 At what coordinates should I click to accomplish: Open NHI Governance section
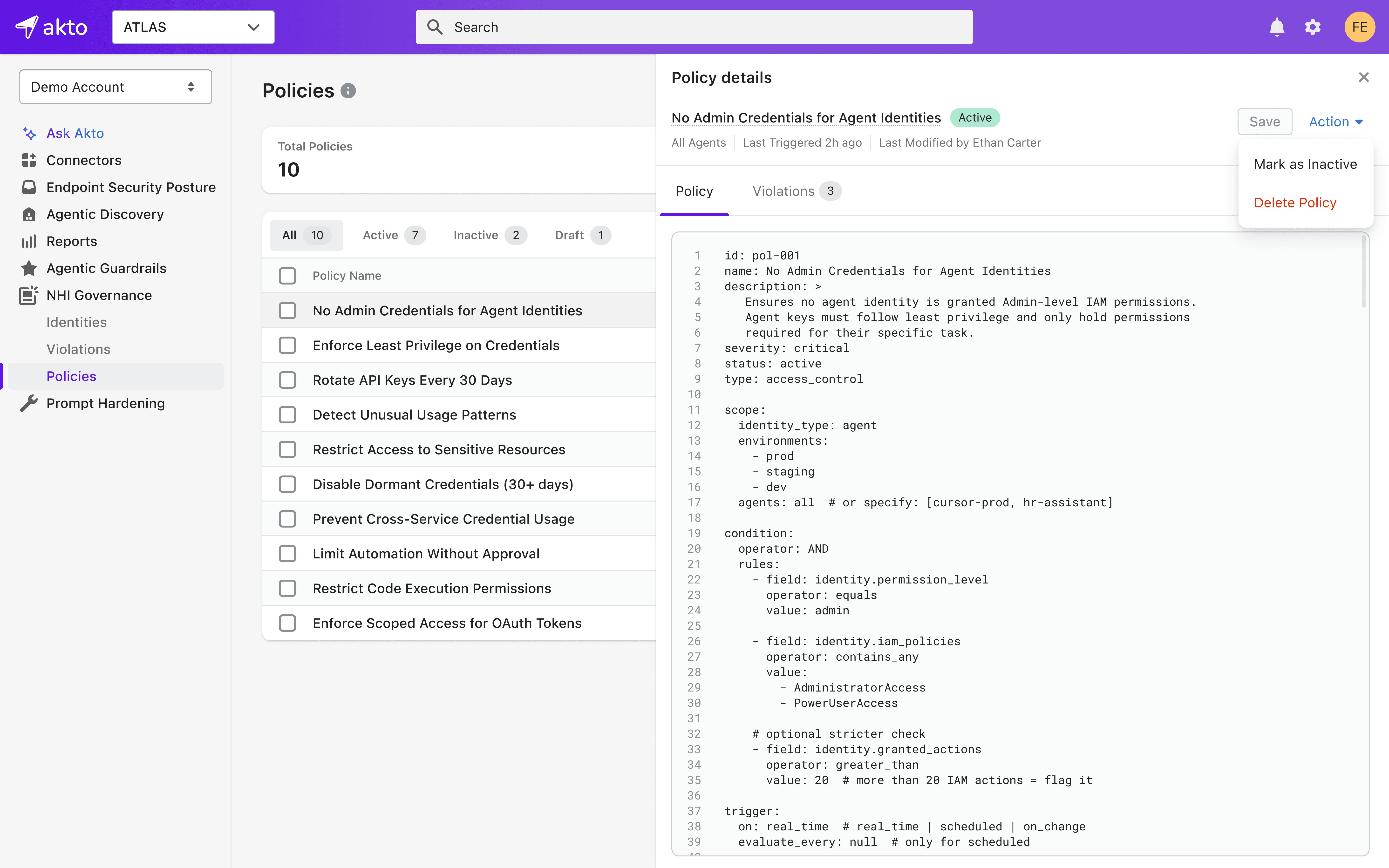point(99,295)
